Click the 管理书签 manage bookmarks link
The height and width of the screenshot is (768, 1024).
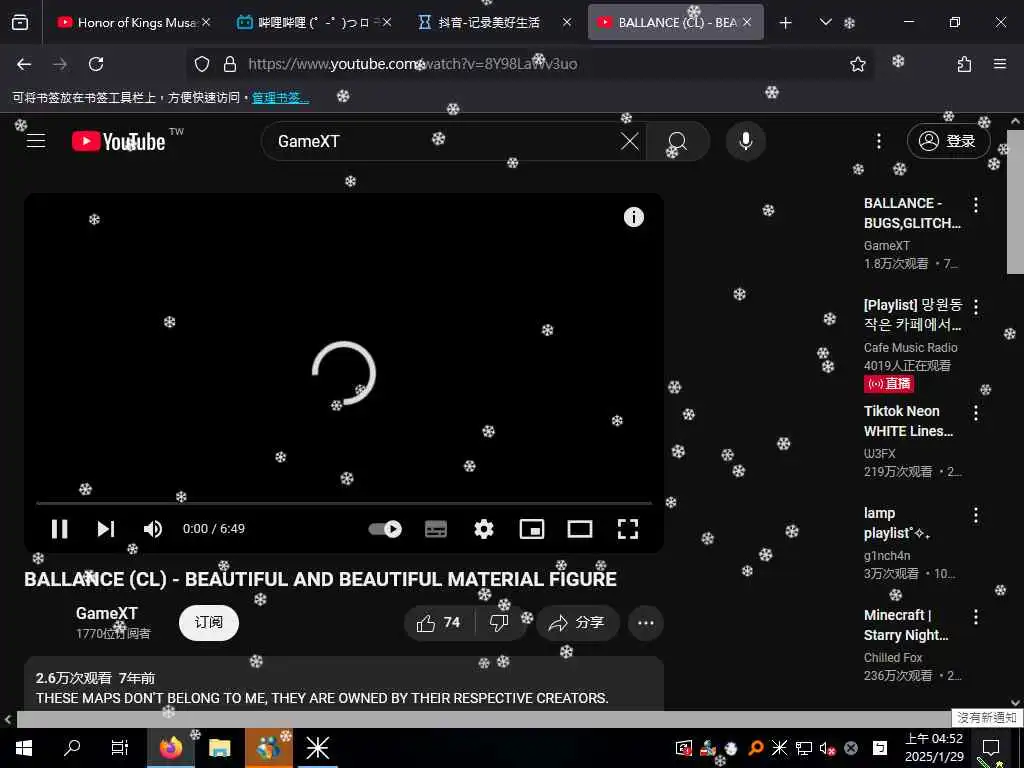pyautogui.click(x=280, y=98)
